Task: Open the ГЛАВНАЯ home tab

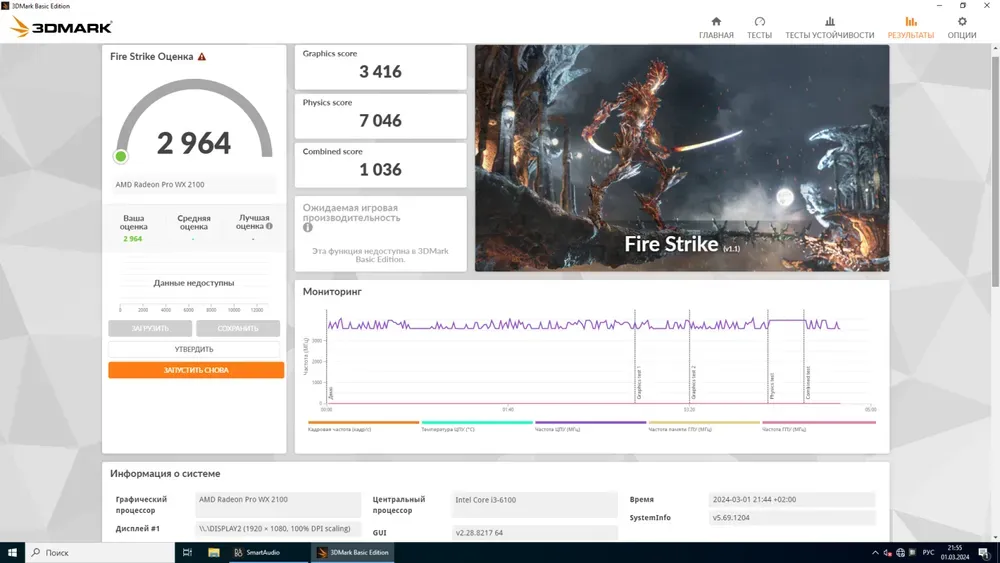Action: pos(716,28)
